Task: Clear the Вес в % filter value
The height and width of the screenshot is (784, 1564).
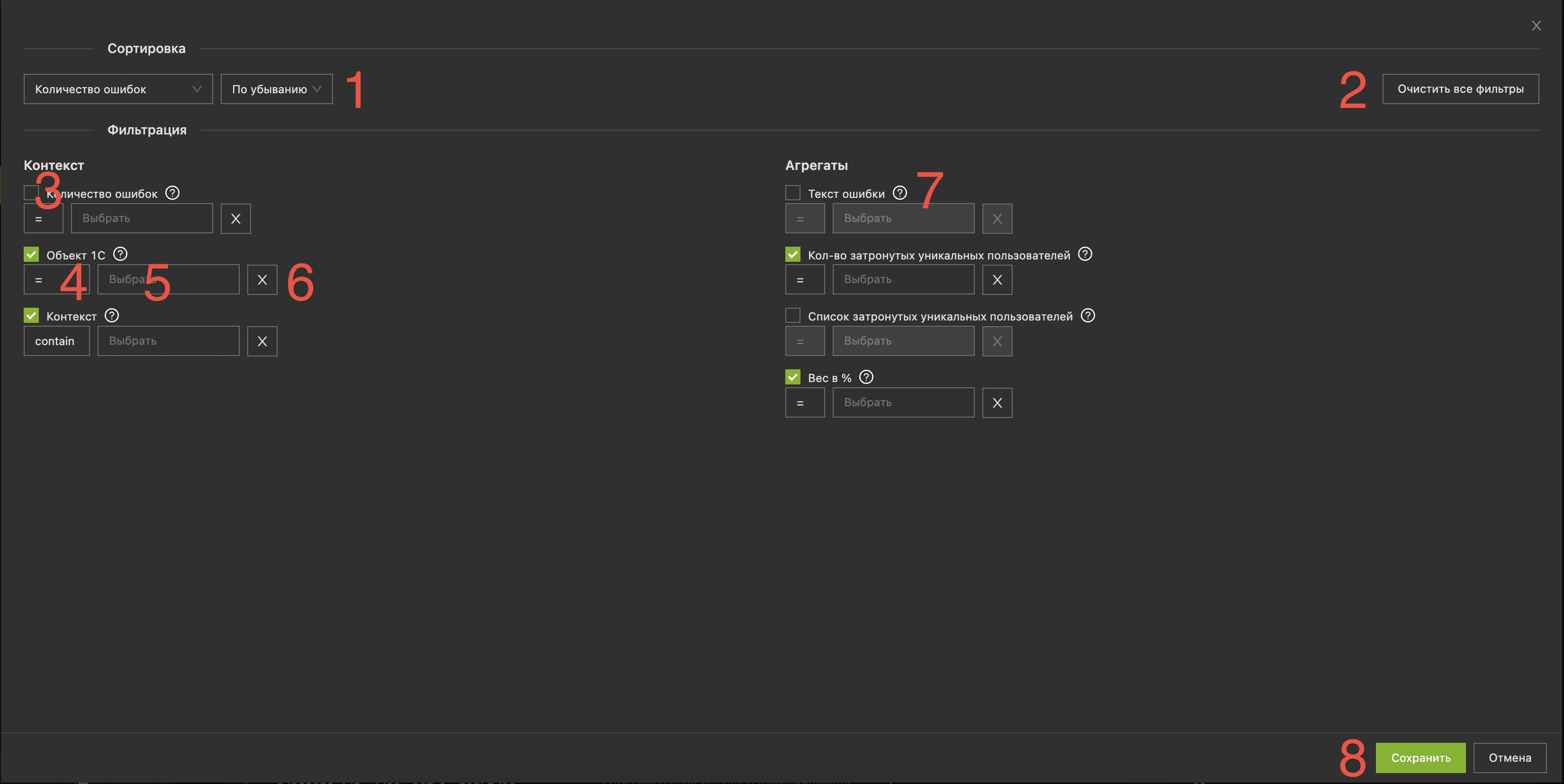Action: [997, 403]
